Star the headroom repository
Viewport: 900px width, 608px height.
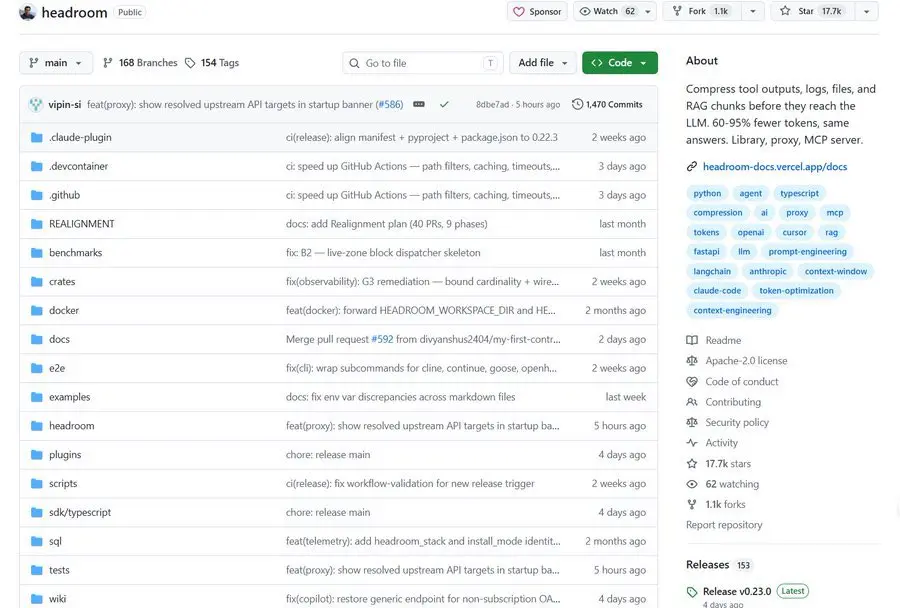813,11
